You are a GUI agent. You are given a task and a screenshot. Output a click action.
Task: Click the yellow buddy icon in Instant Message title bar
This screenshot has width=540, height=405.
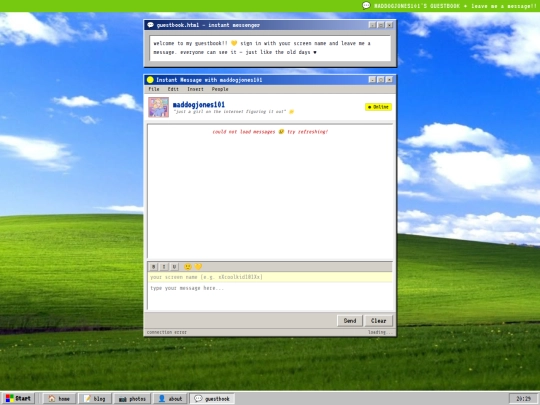click(x=150, y=80)
